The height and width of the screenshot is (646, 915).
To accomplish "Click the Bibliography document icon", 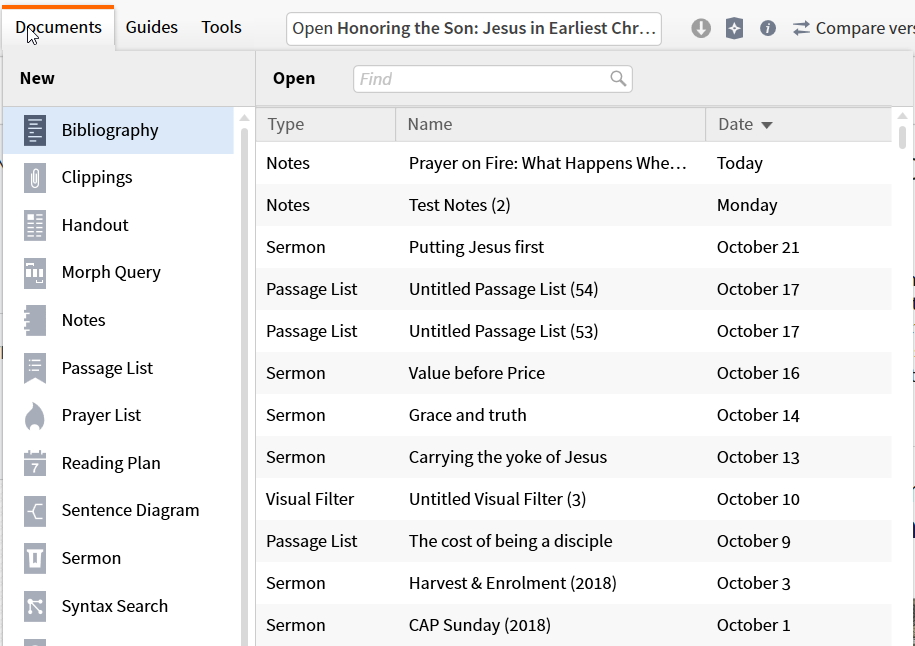I will (x=35, y=130).
